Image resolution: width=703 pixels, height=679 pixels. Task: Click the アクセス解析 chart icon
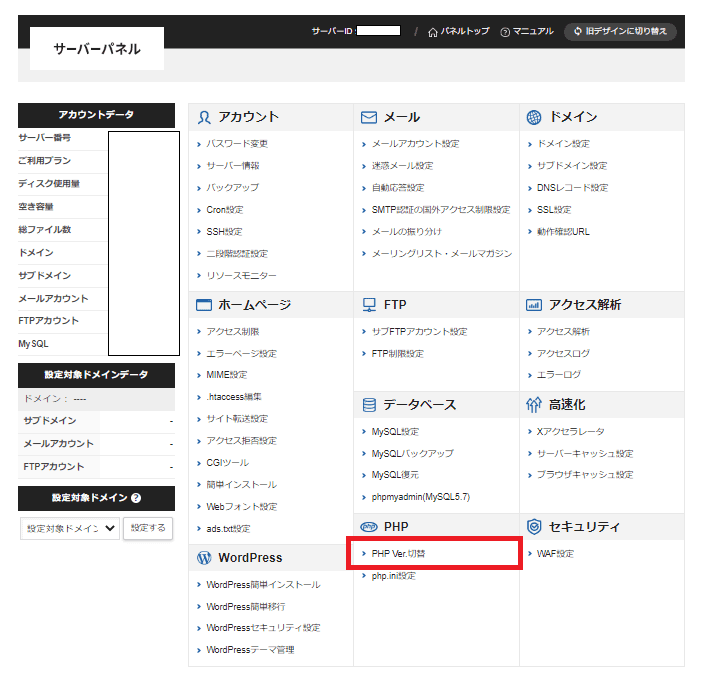click(x=534, y=305)
